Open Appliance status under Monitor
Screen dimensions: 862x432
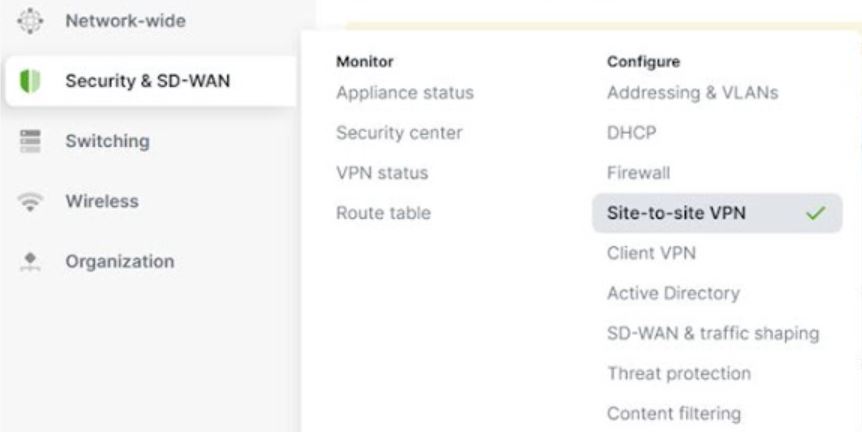(x=405, y=93)
